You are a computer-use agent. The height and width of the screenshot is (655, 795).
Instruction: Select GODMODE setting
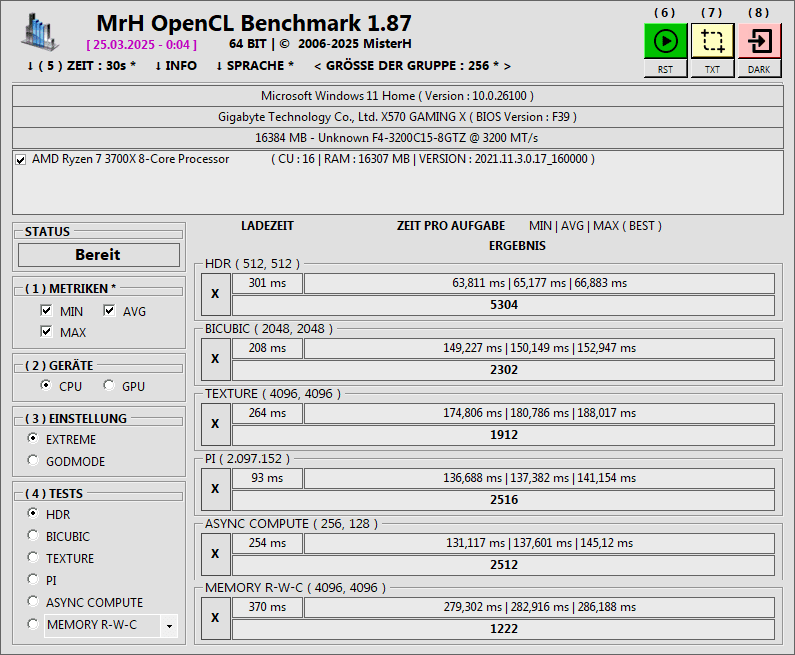click(x=33, y=460)
